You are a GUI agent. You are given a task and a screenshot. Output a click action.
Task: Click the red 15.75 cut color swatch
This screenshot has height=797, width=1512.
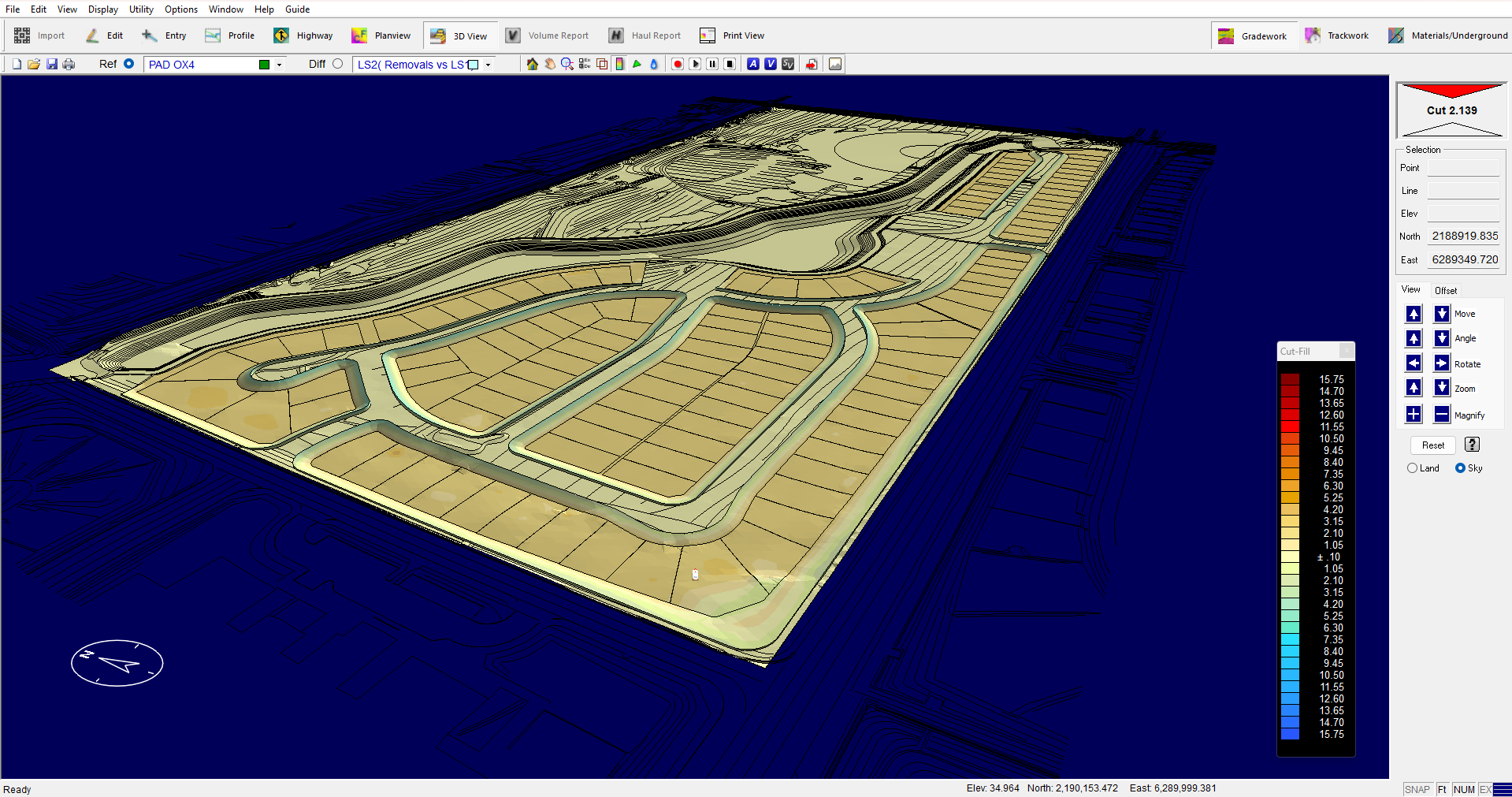(x=1290, y=380)
